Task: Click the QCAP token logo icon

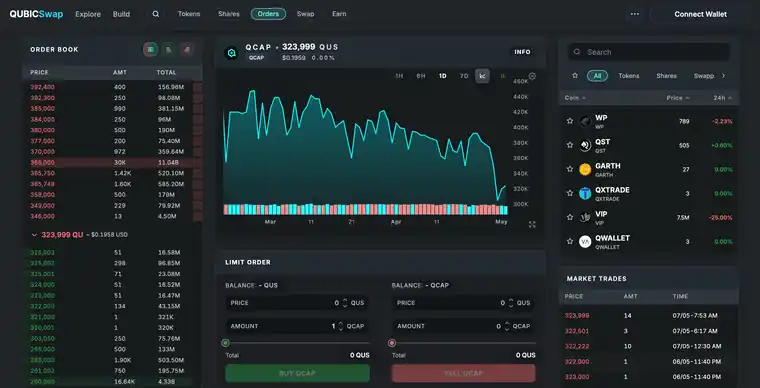Action: pyautogui.click(x=232, y=52)
